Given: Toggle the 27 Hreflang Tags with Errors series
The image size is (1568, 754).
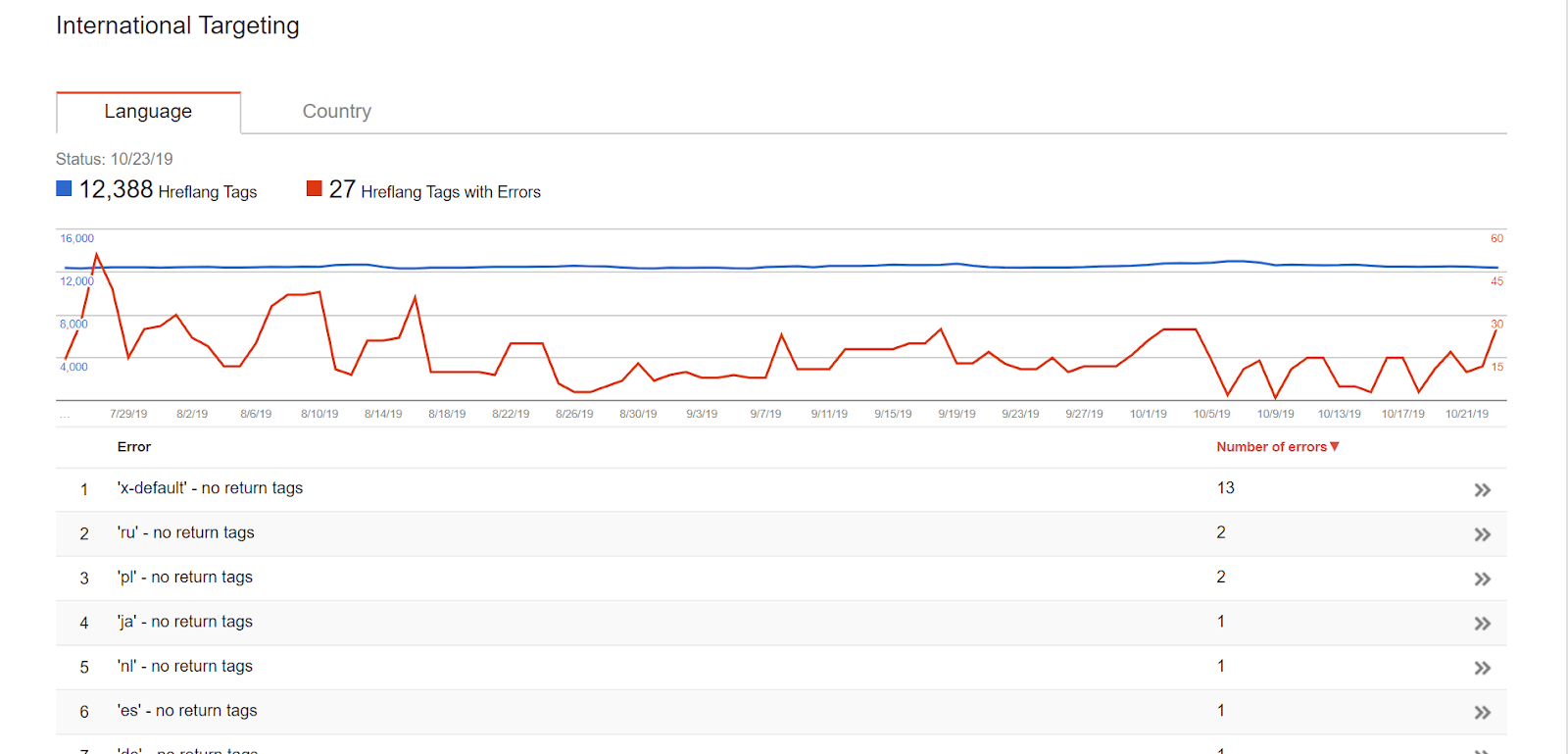Looking at the screenshot, I should tap(316, 186).
